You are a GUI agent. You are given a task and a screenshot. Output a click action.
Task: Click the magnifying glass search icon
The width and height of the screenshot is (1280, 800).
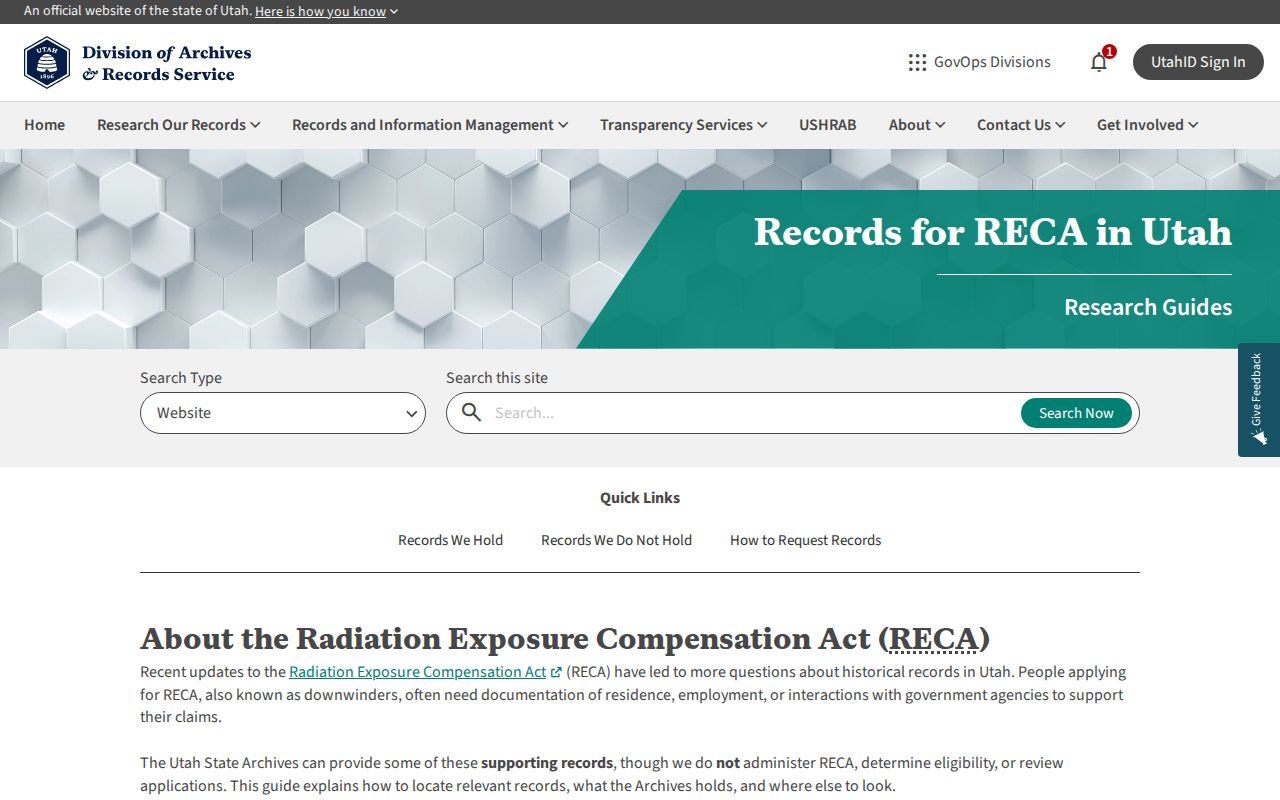[x=472, y=413]
